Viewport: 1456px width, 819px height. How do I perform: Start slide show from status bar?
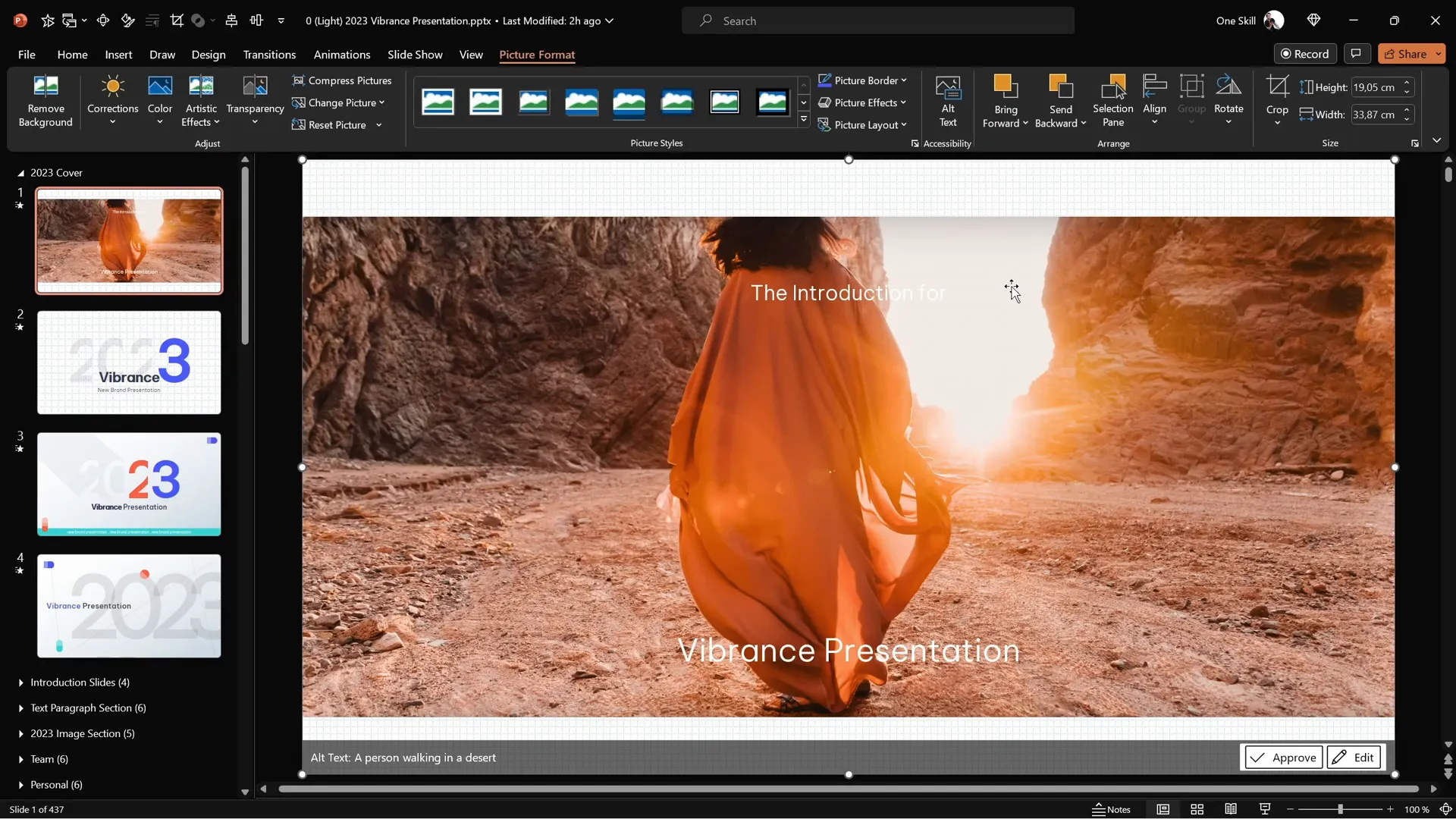(1265, 809)
